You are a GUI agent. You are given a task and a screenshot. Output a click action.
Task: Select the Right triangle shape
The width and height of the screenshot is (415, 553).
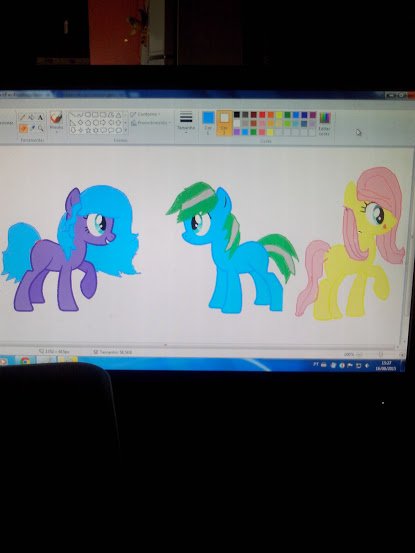coord(73,123)
